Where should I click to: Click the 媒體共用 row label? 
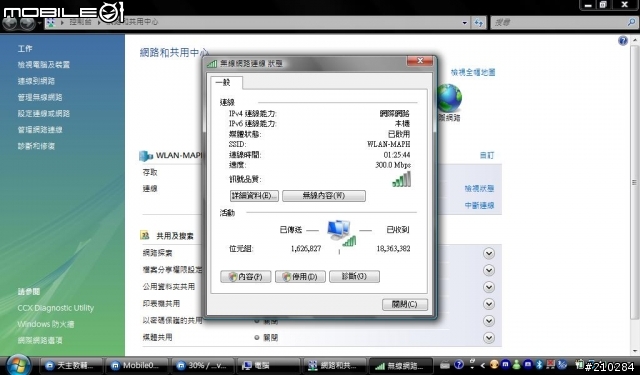[x=158, y=337]
